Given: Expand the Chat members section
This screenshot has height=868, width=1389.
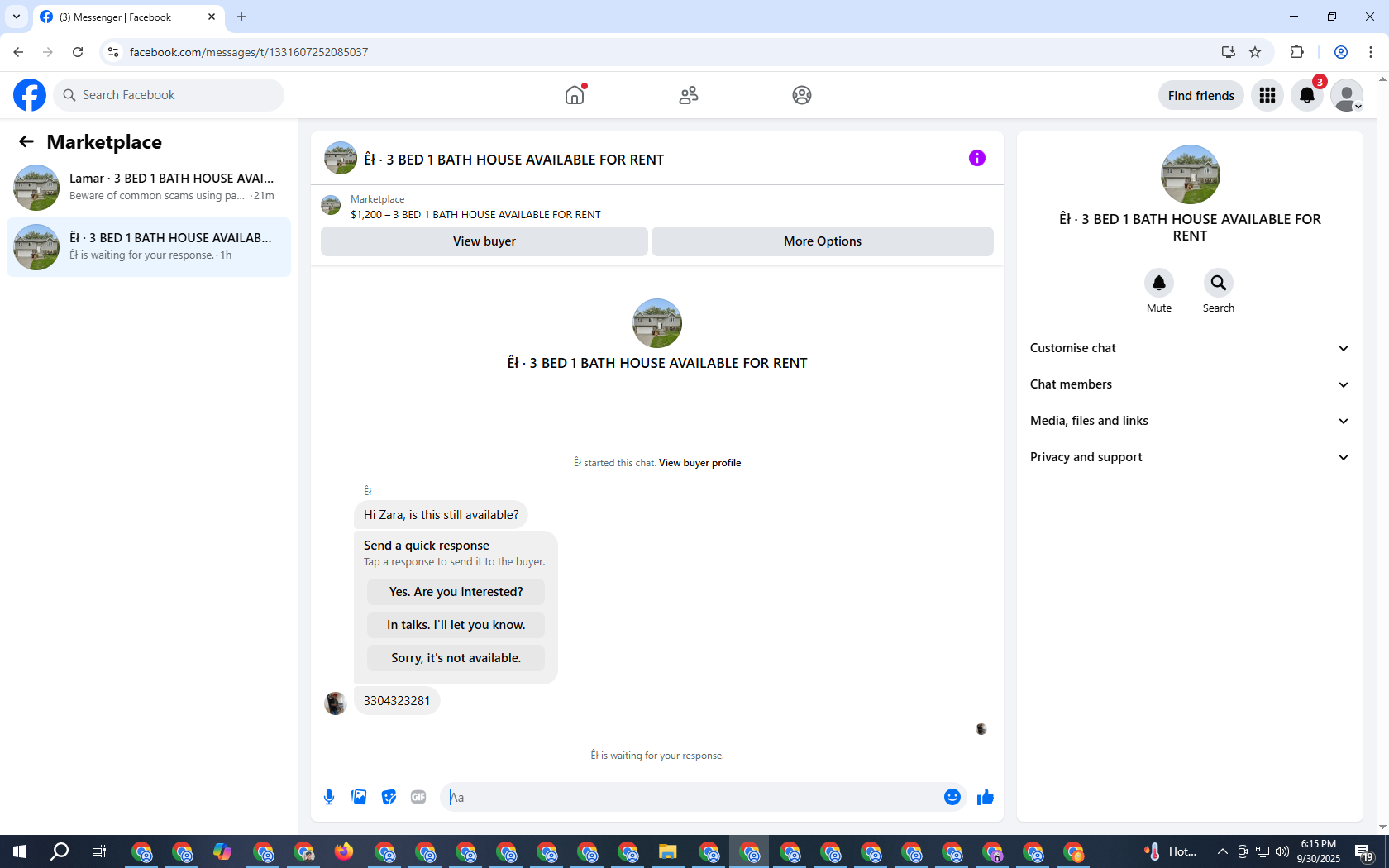Looking at the screenshot, I should pyautogui.click(x=1190, y=384).
